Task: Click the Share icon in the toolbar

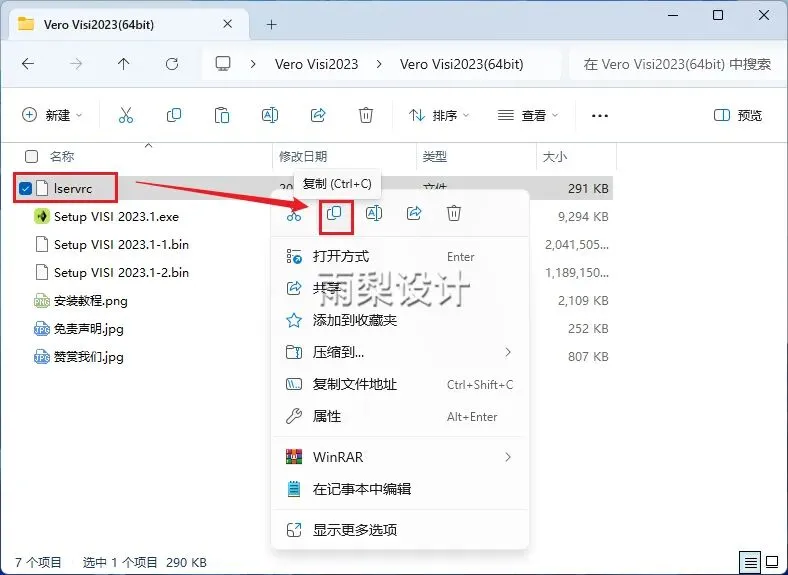Action: click(x=318, y=116)
